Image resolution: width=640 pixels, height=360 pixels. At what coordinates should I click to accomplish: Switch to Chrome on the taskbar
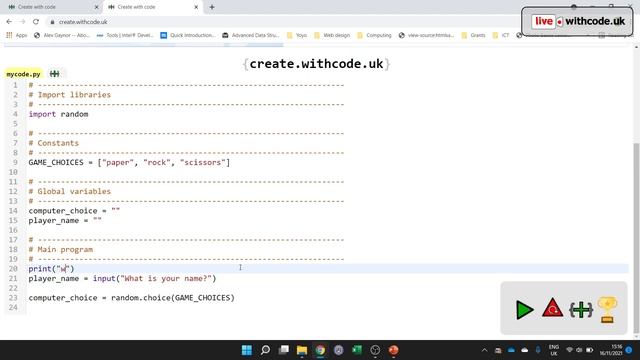click(320, 350)
